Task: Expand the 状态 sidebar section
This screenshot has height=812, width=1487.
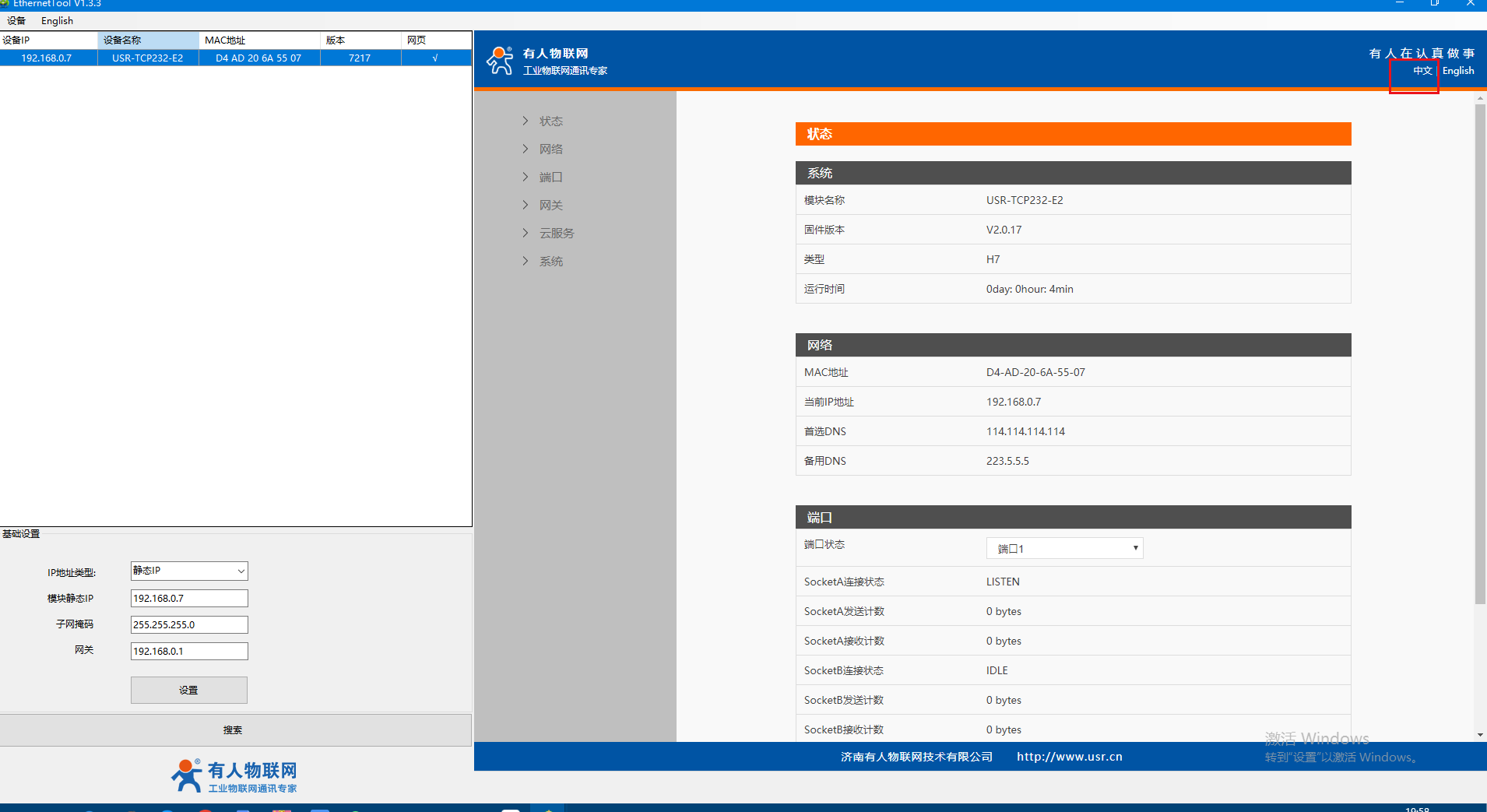Action: [x=550, y=121]
